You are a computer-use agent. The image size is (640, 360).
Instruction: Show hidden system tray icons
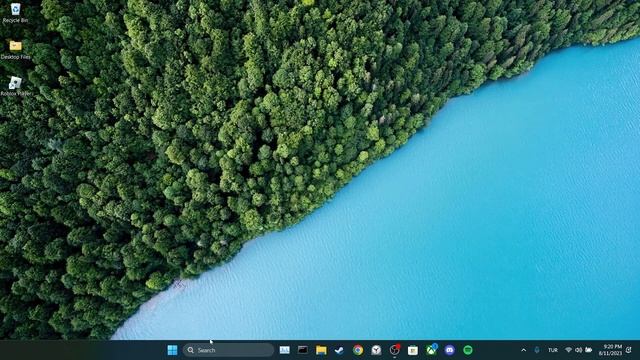(524, 350)
